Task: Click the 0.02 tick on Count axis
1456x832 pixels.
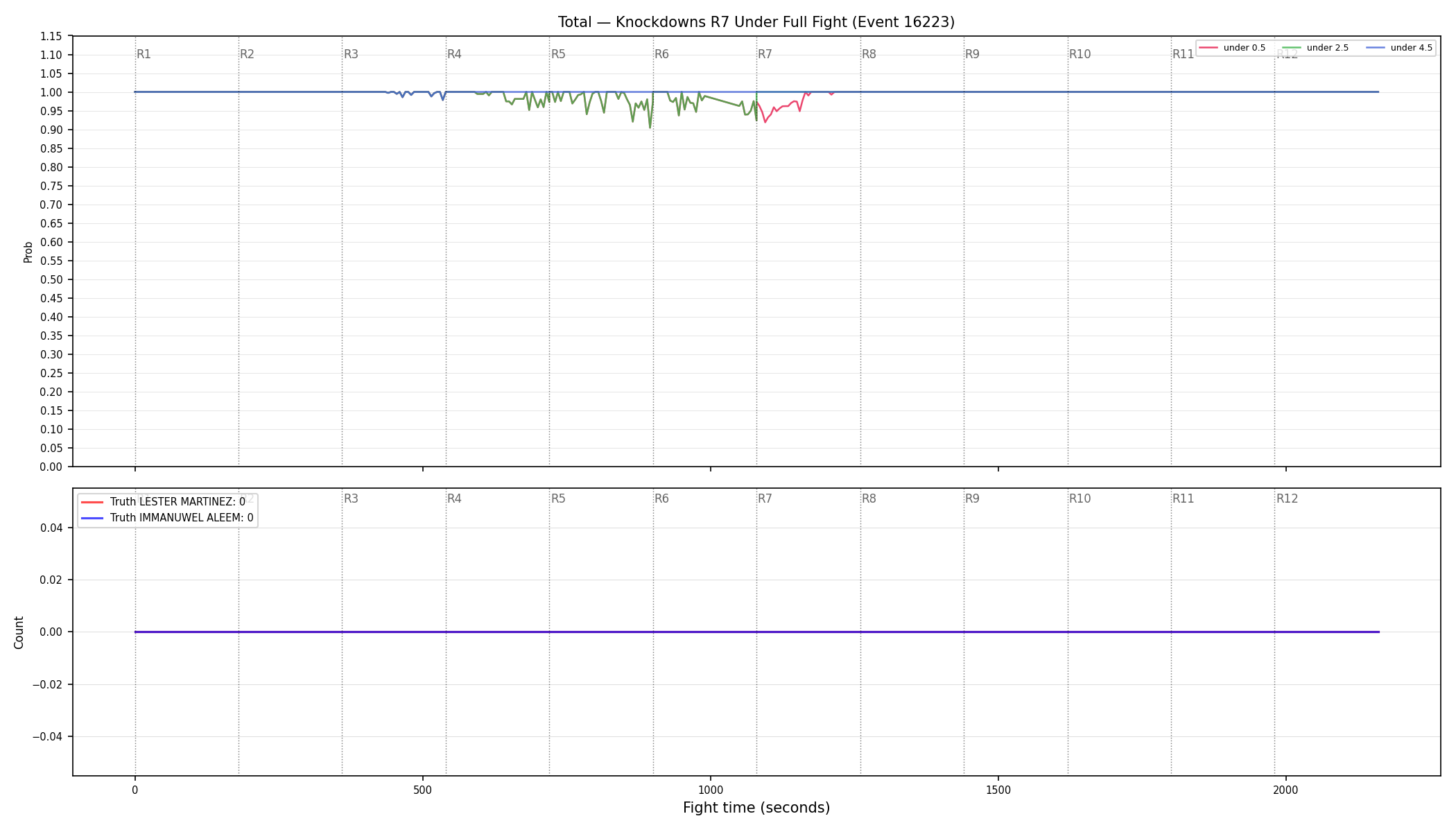Action: (51, 580)
